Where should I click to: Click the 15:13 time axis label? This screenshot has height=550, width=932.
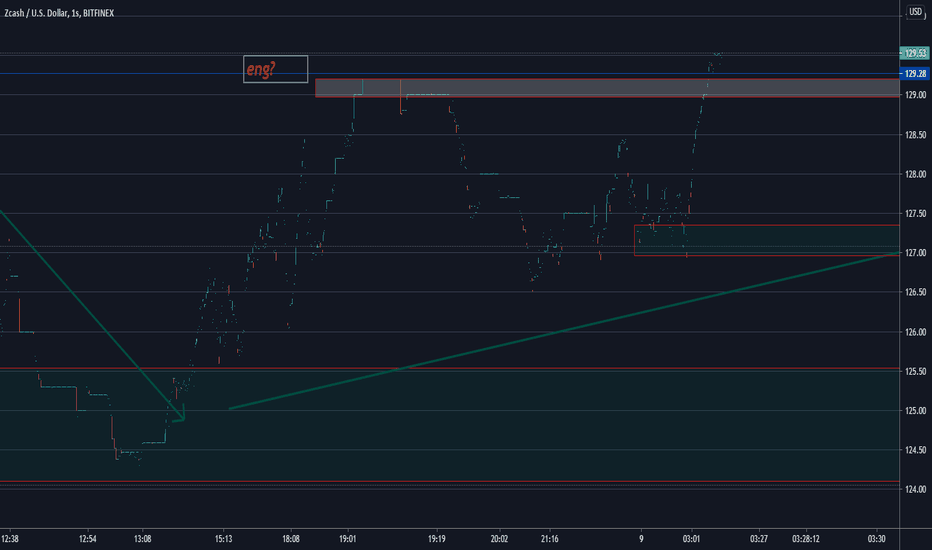[x=223, y=539]
